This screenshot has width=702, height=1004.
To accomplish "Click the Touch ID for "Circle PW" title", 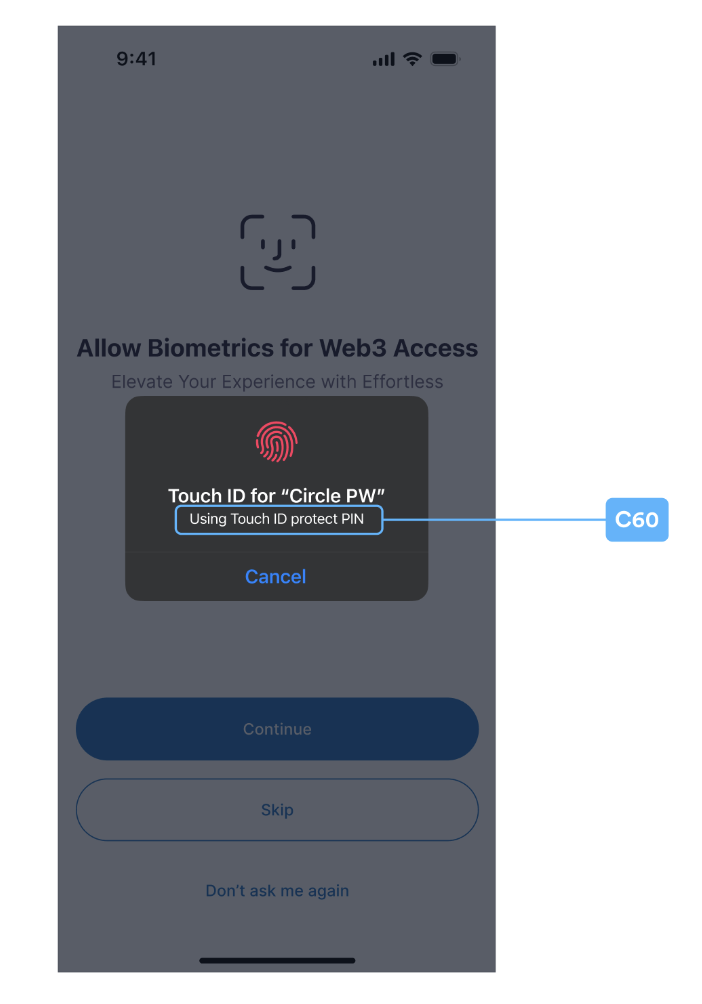I will [x=276, y=495].
